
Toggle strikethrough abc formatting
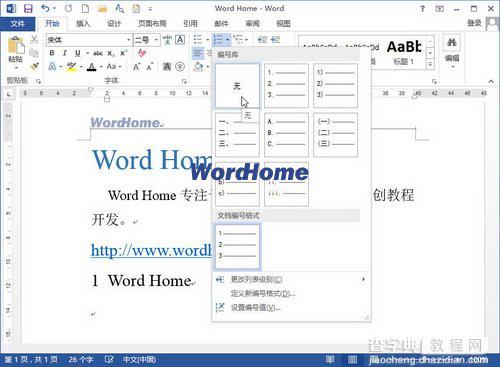98,53
